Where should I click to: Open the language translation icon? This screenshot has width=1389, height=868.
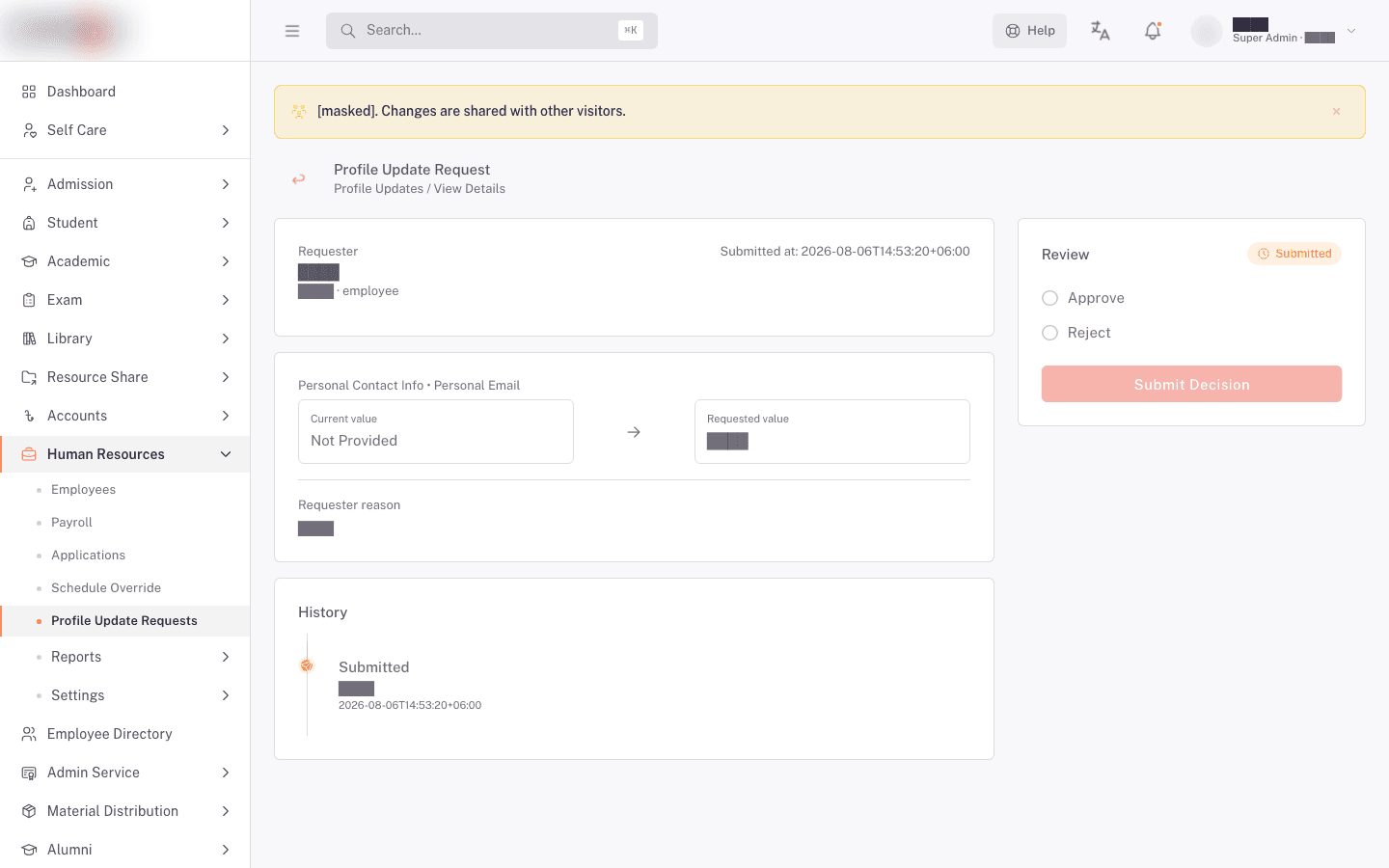tap(1101, 31)
